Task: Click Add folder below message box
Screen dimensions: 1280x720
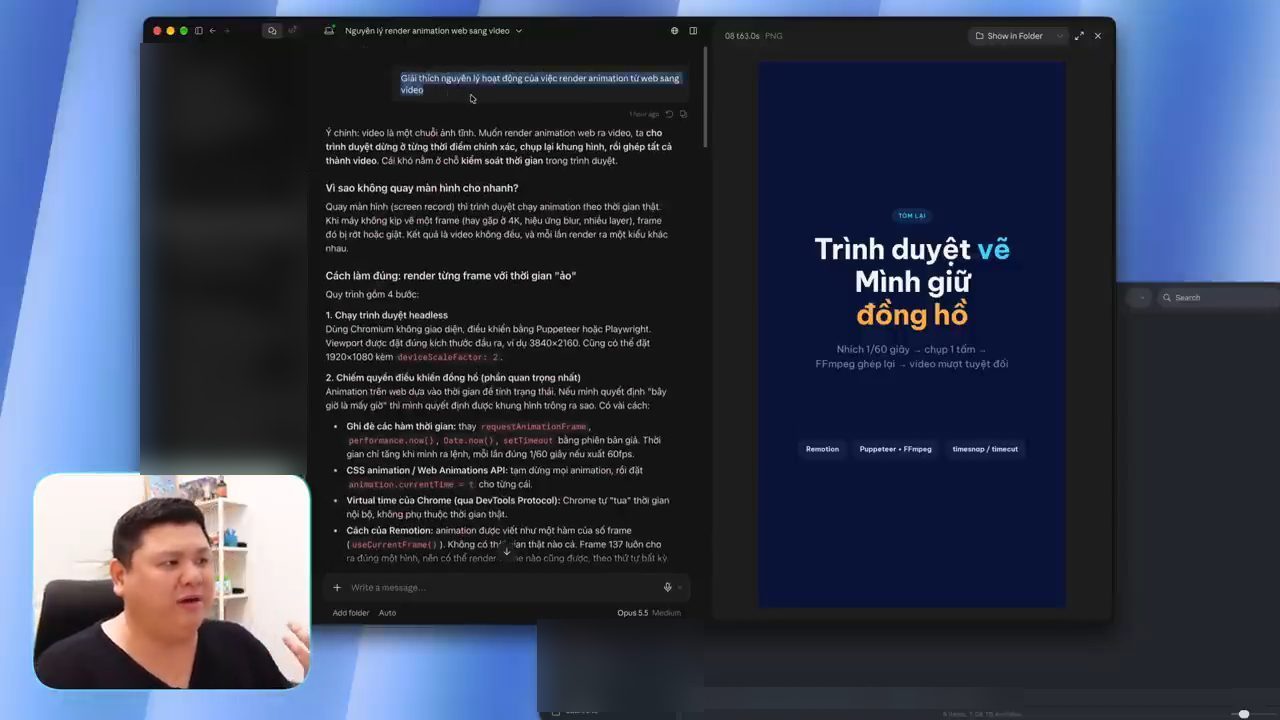Action: click(351, 613)
